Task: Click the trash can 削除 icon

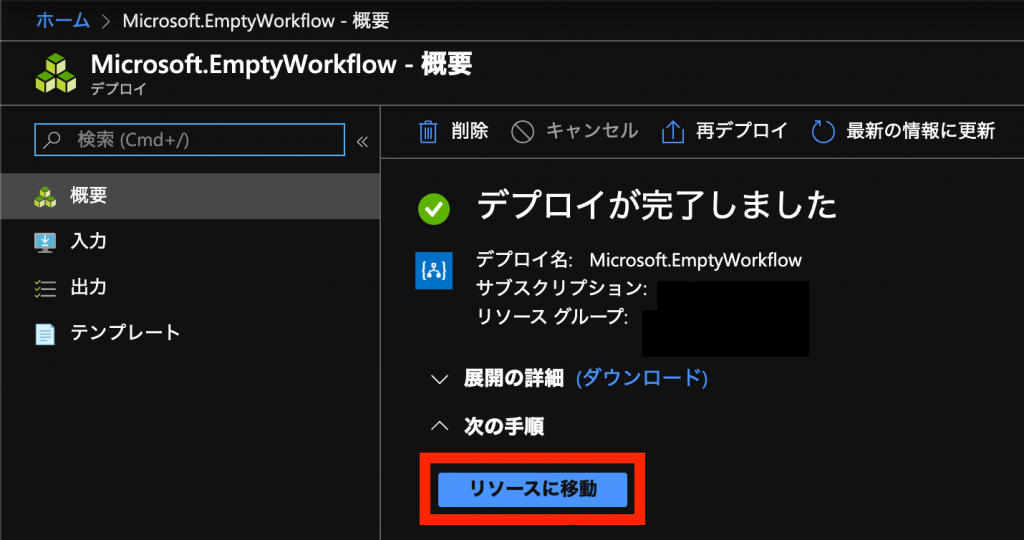Action: point(428,131)
